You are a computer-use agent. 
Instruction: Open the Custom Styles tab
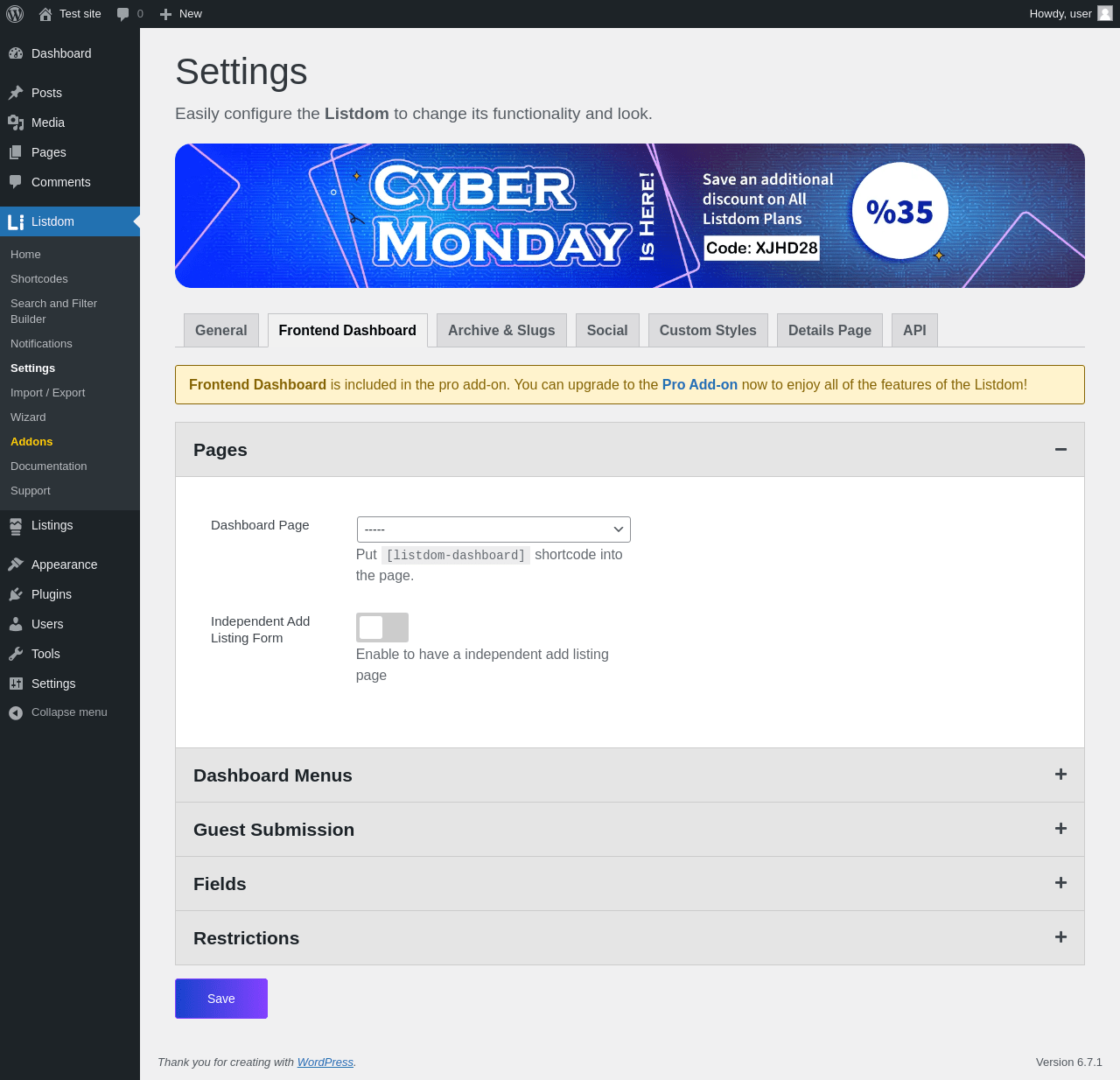click(x=708, y=330)
